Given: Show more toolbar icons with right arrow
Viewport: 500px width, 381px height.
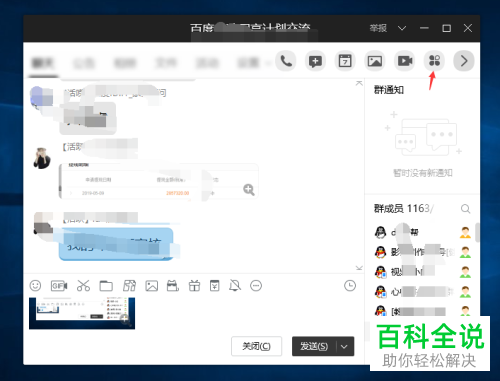Looking at the screenshot, I should (464, 61).
